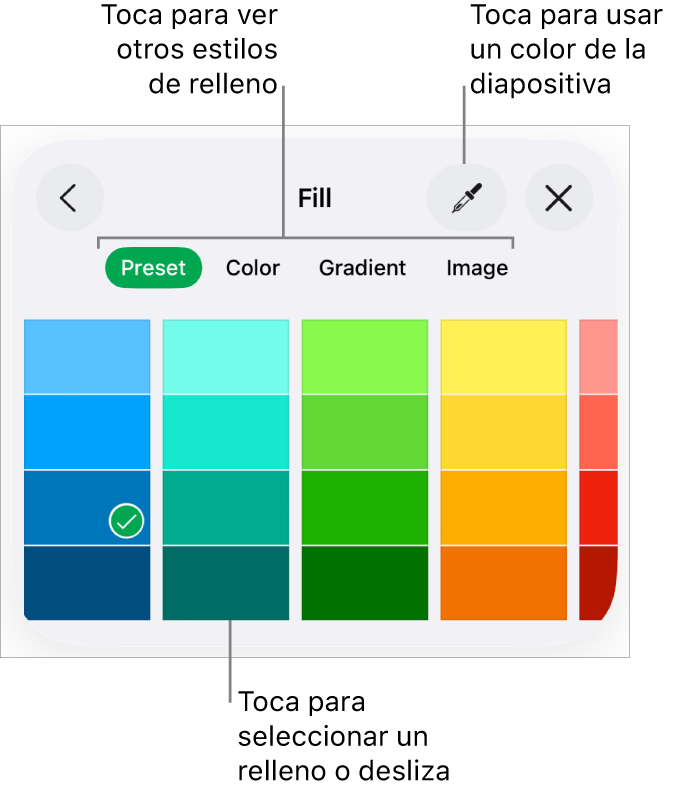Viewport: 678px width, 790px height.
Task: Pick the light aqua swatch
Action: click(226, 356)
